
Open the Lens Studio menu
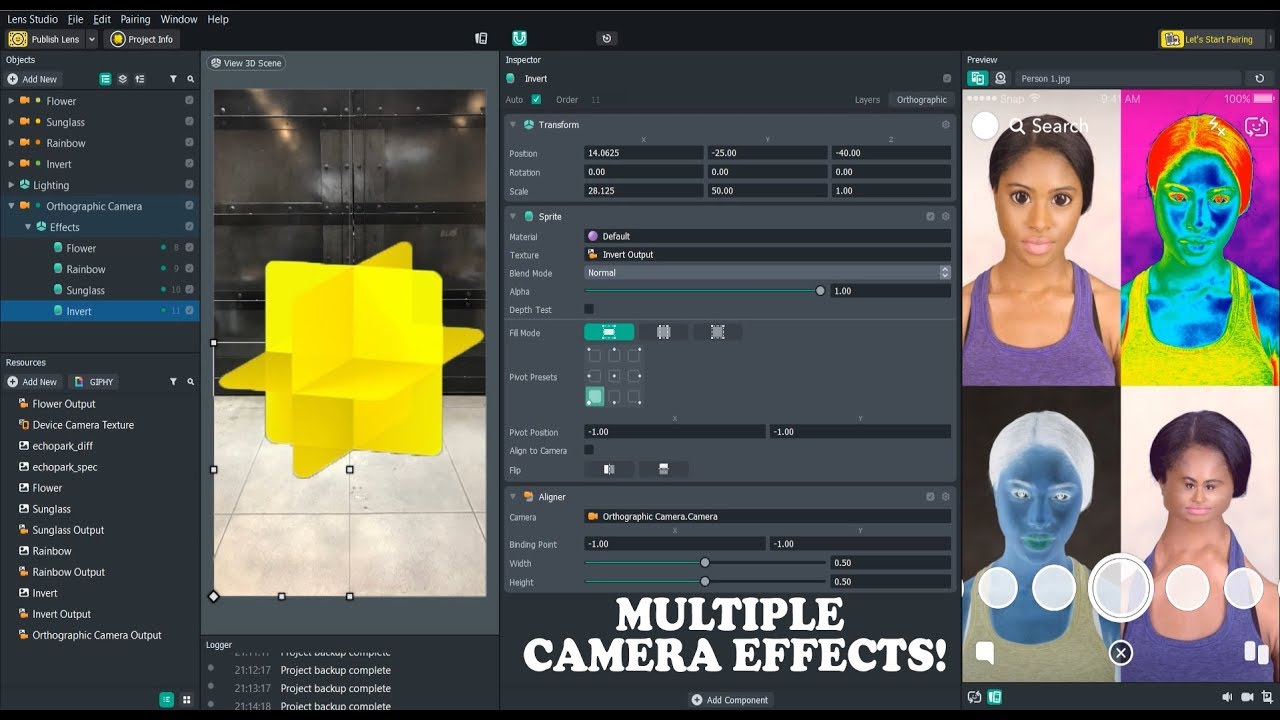tap(32, 19)
